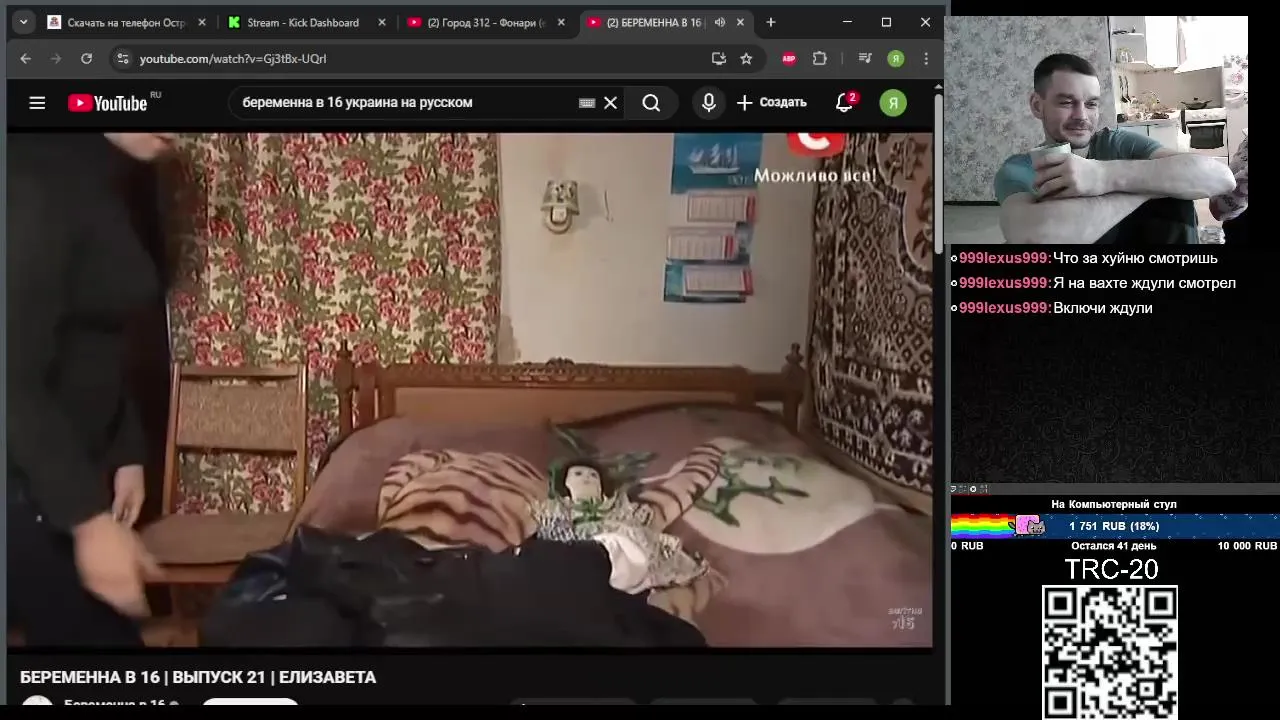The height and width of the screenshot is (720, 1280).
Task: Open a new browser tab
Action: tap(770, 22)
